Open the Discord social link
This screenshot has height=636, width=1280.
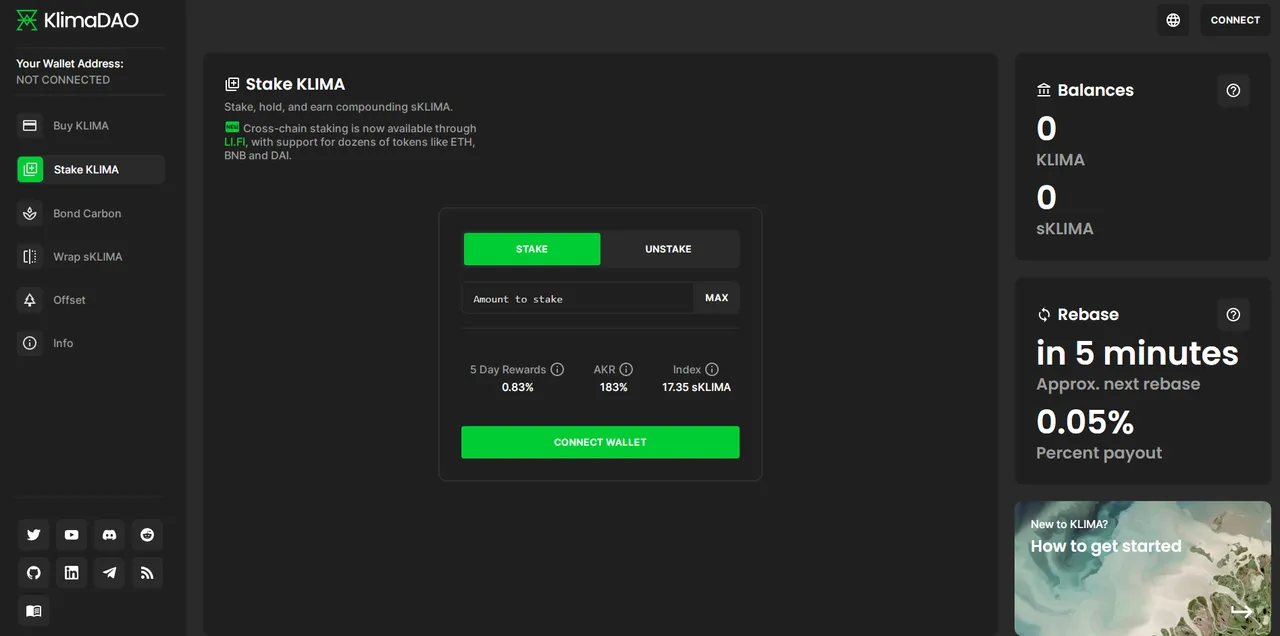click(x=110, y=535)
